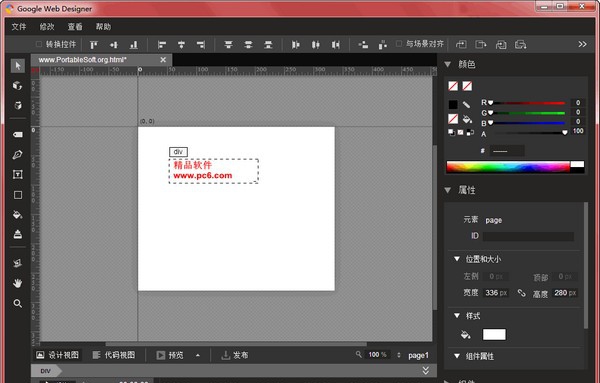Select the Text tool
This screenshot has height=383, width=600.
[x=18, y=174]
